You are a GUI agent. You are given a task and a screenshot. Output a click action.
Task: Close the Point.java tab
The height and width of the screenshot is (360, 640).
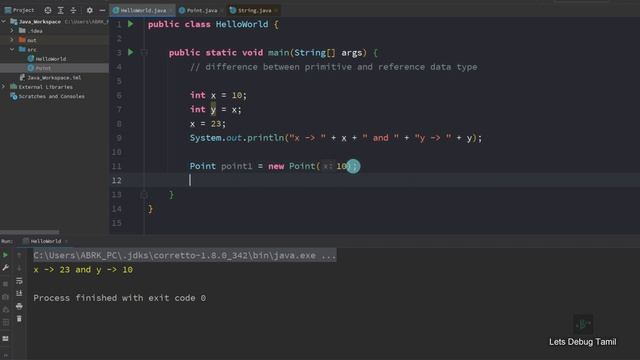click(x=222, y=10)
